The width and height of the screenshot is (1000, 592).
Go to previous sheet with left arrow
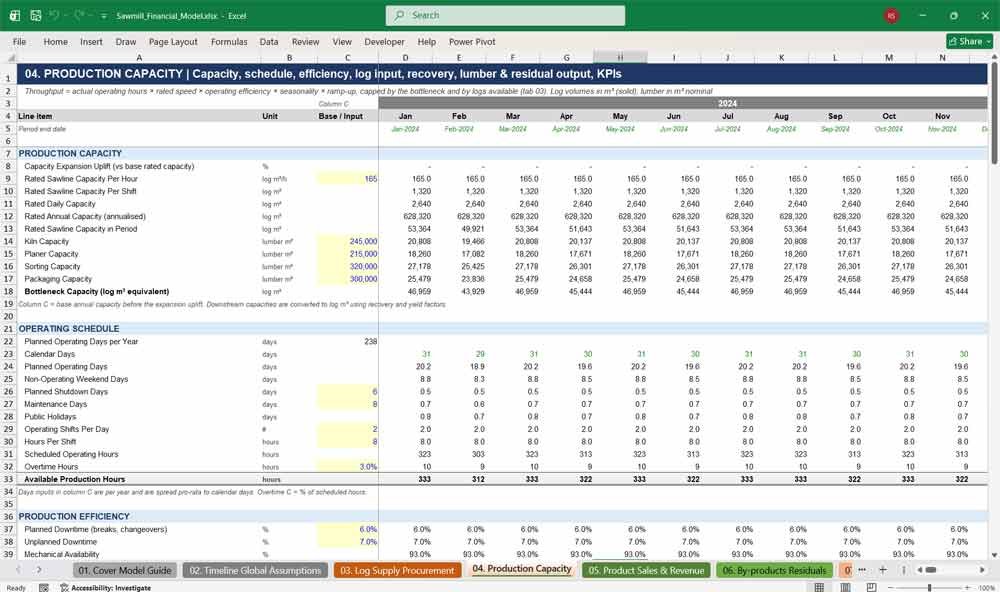[18, 570]
